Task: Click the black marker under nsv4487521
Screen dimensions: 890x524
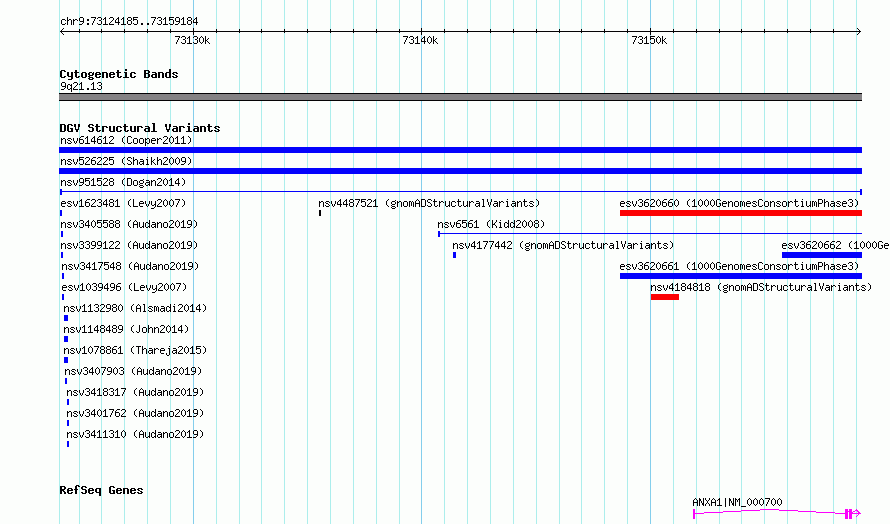Action: (x=320, y=213)
